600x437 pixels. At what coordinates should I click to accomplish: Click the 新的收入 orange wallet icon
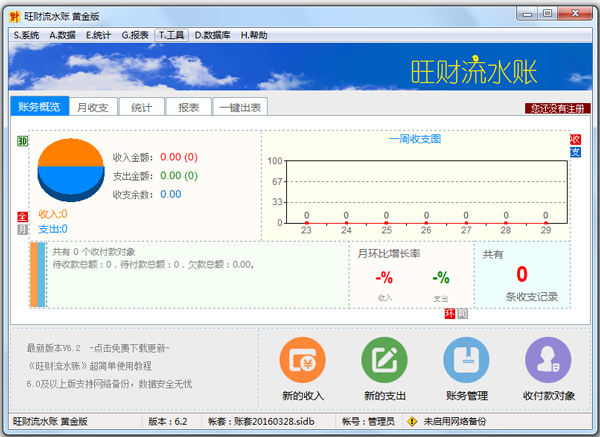coord(303,360)
